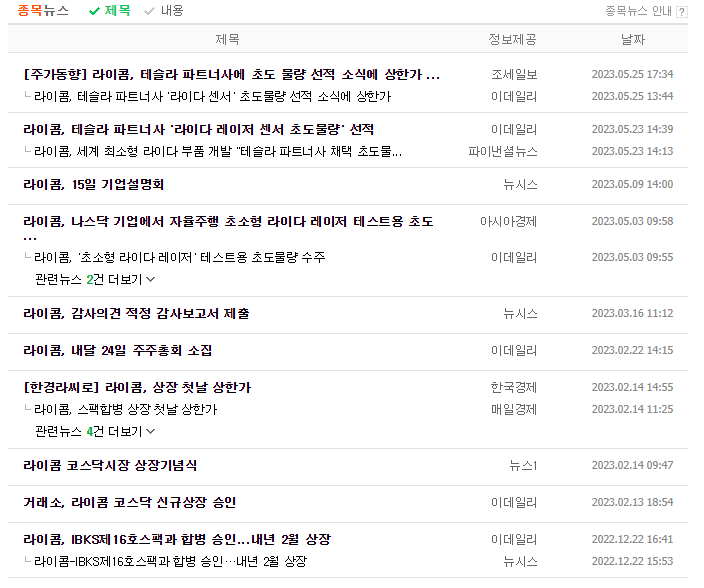
Task: Expand 관련뉴스 2건 더보기
Action: (95, 280)
